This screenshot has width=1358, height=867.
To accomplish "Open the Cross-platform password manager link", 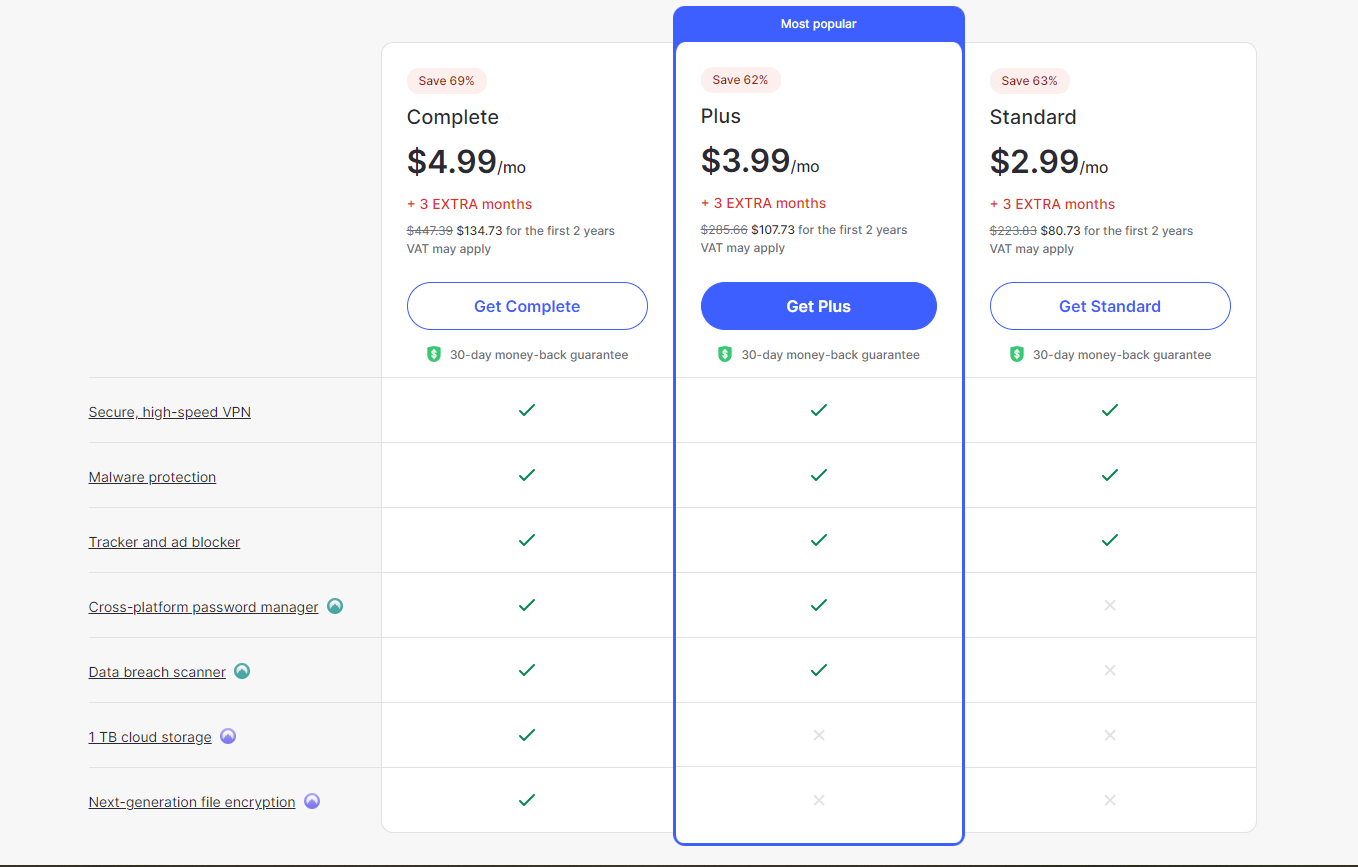I will (x=203, y=607).
